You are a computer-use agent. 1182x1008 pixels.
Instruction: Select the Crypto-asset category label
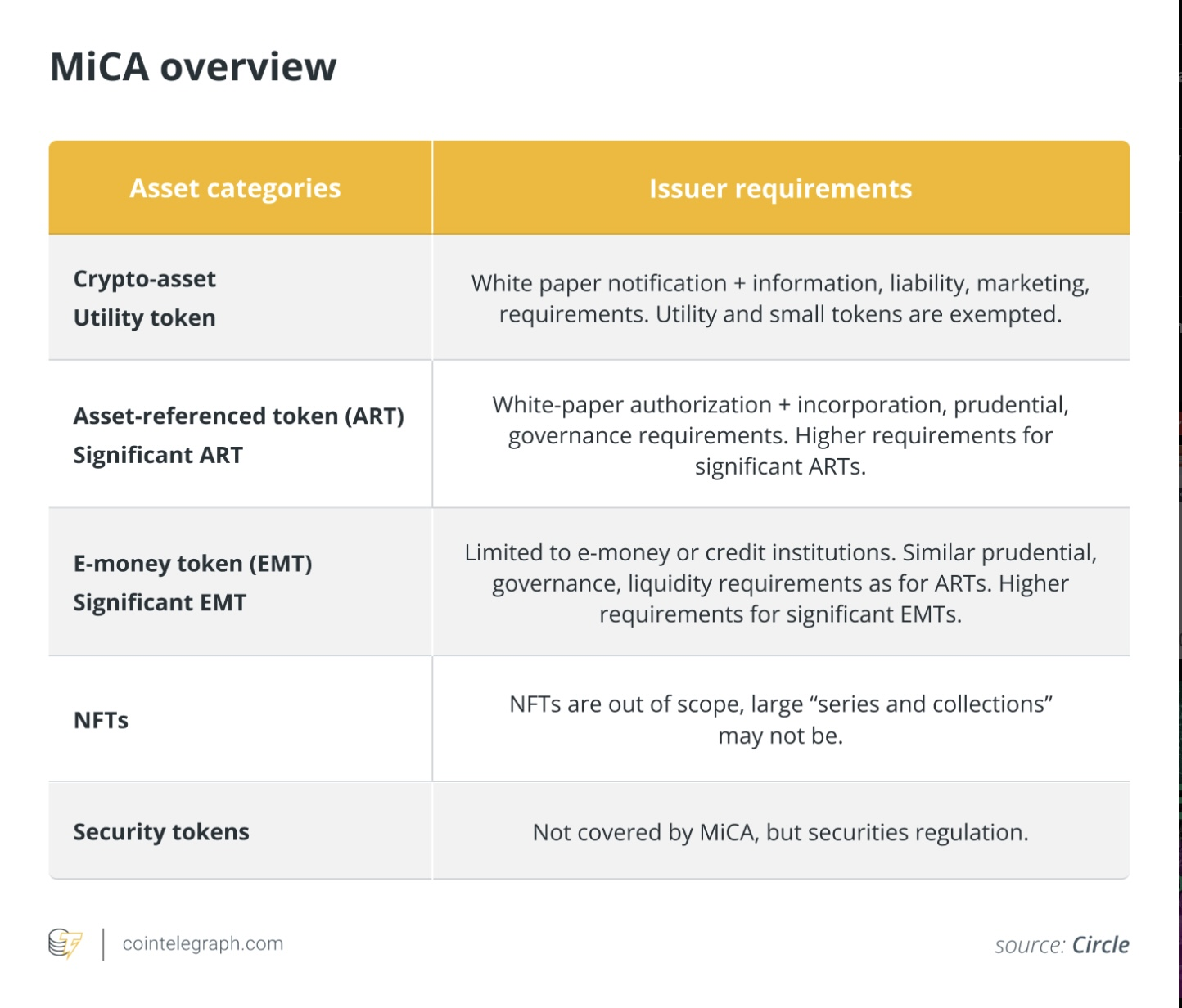[145, 279]
